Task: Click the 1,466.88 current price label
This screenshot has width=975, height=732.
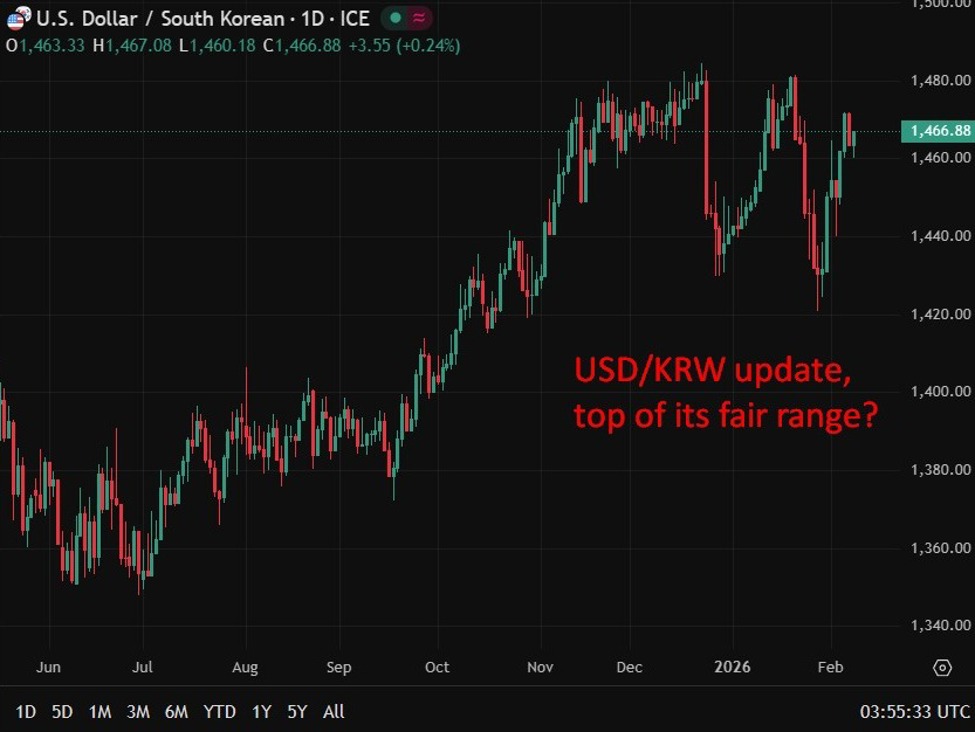Action: (x=936, y=131)
